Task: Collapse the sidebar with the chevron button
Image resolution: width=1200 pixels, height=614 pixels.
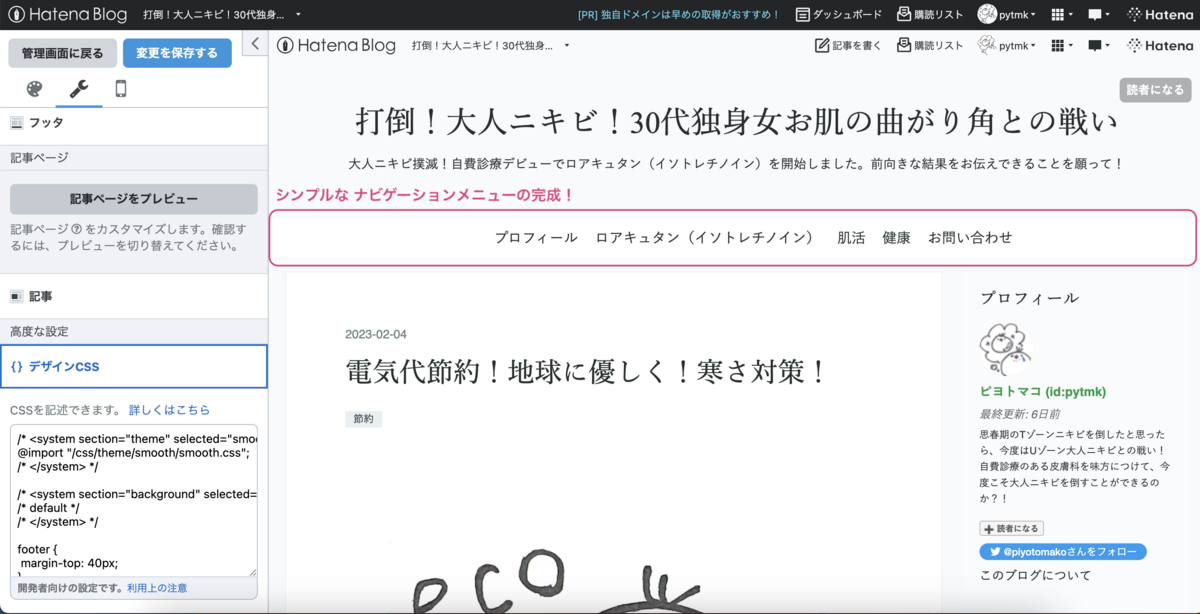Action: click(x=255, y=43)
